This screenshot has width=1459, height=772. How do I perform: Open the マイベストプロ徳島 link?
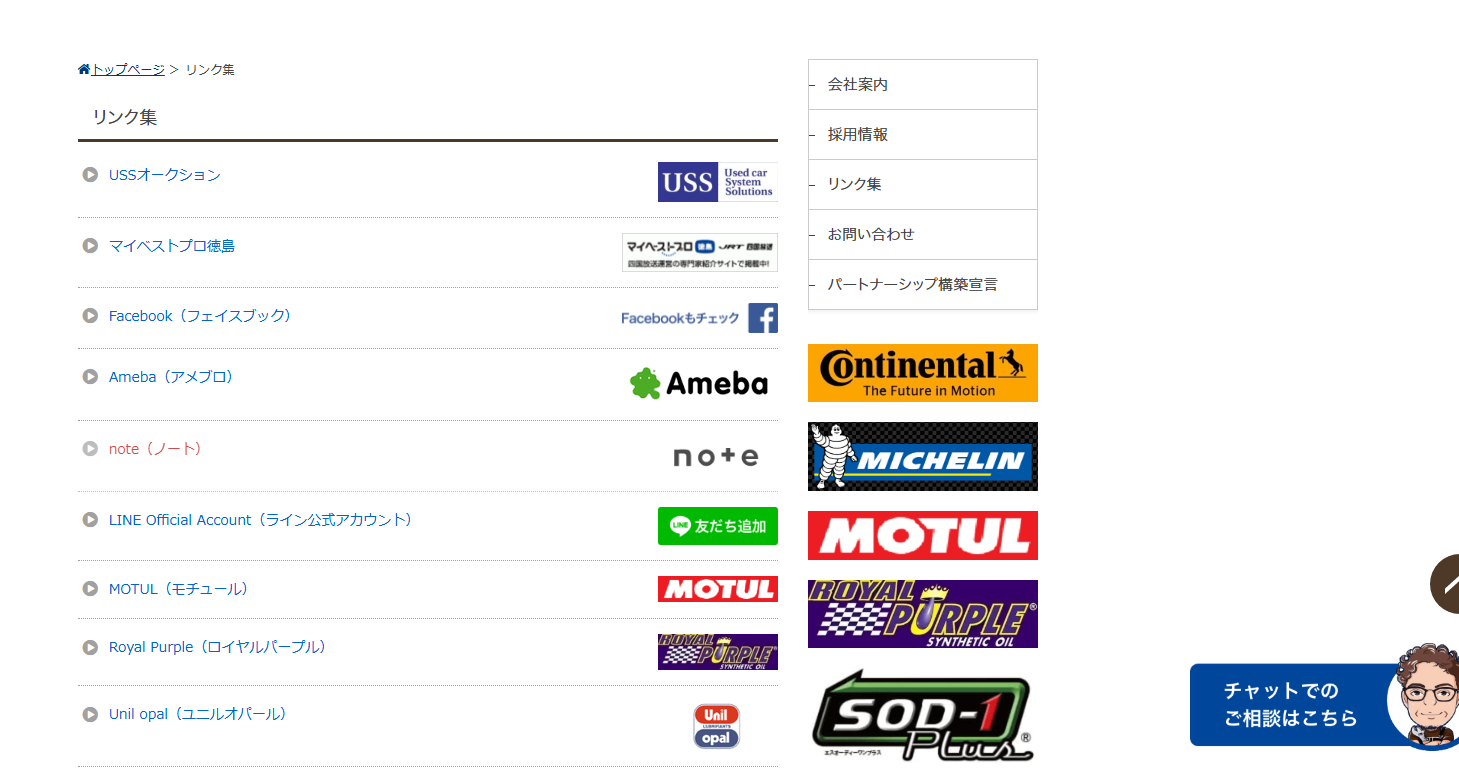click(x=172, y=246)
